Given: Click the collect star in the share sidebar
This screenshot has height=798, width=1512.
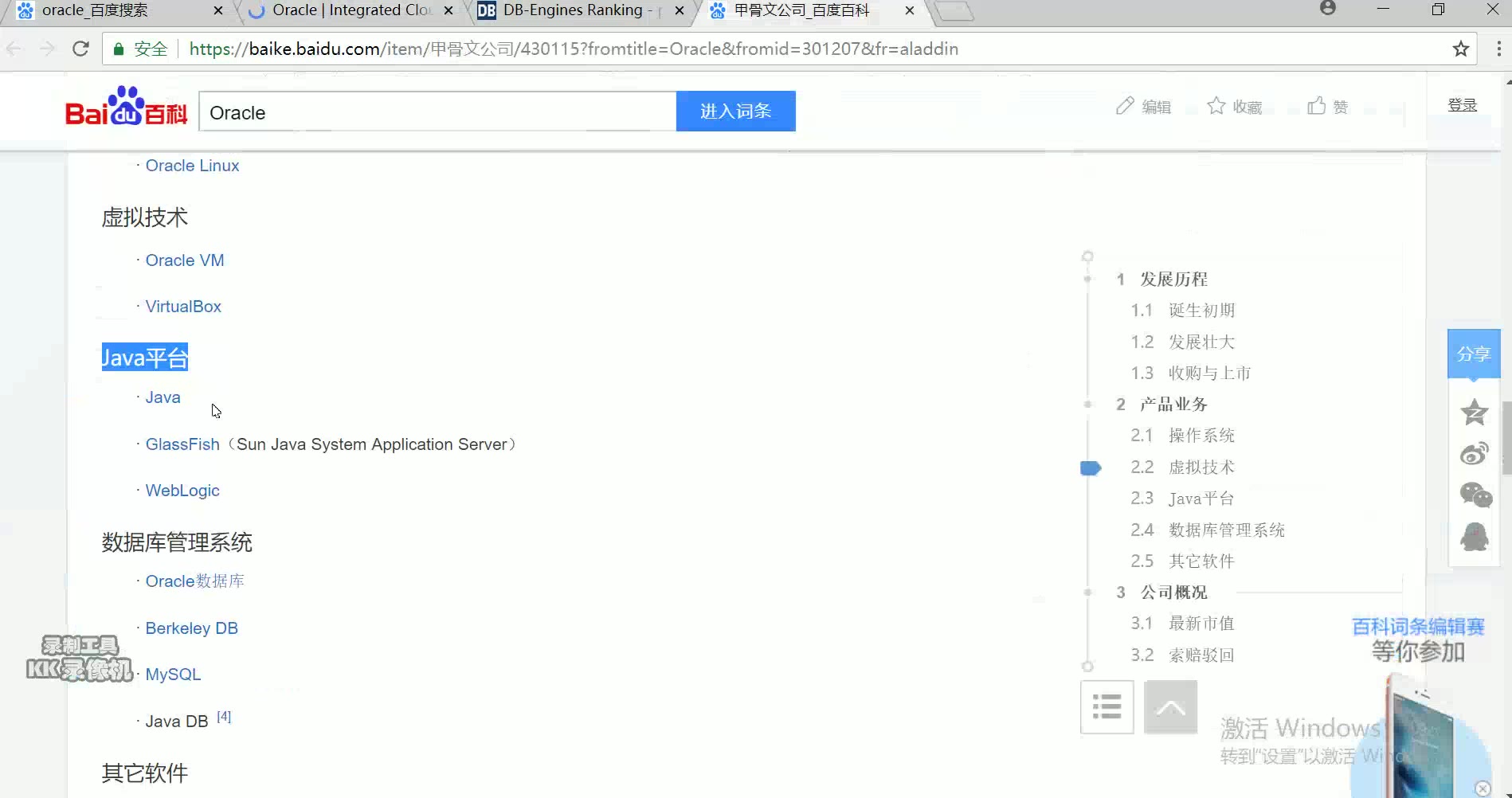Looking at the screenshot, I should pyautogui.click(x=1474, y=413).
